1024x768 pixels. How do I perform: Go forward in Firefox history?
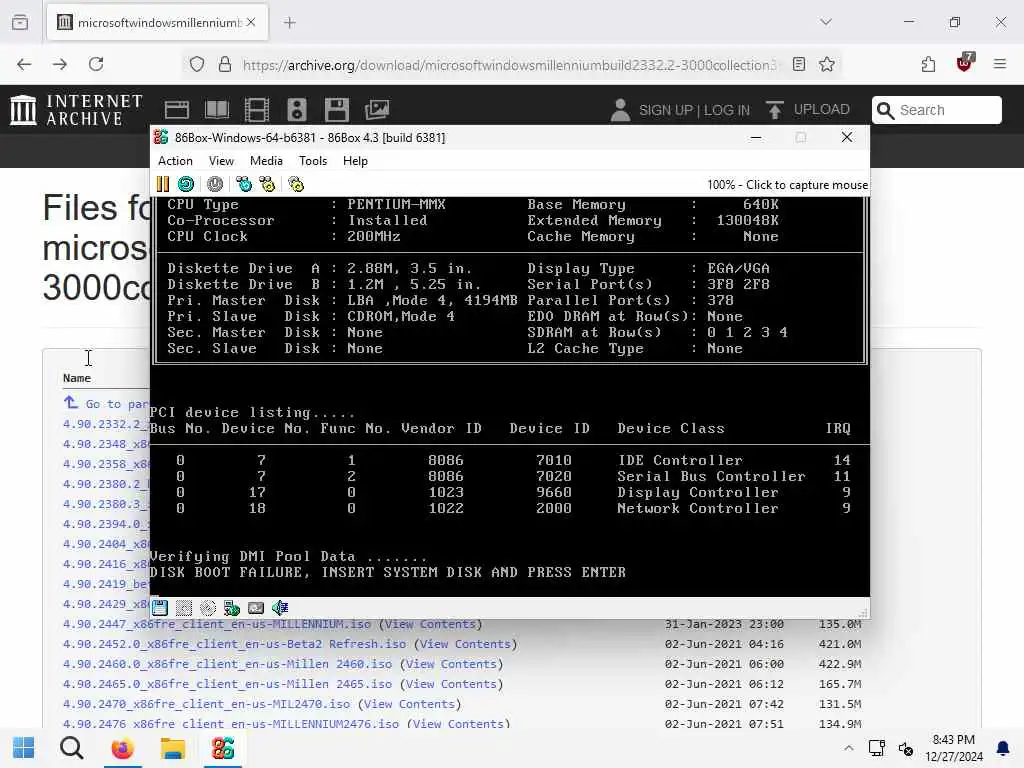[x=60, y=64]
